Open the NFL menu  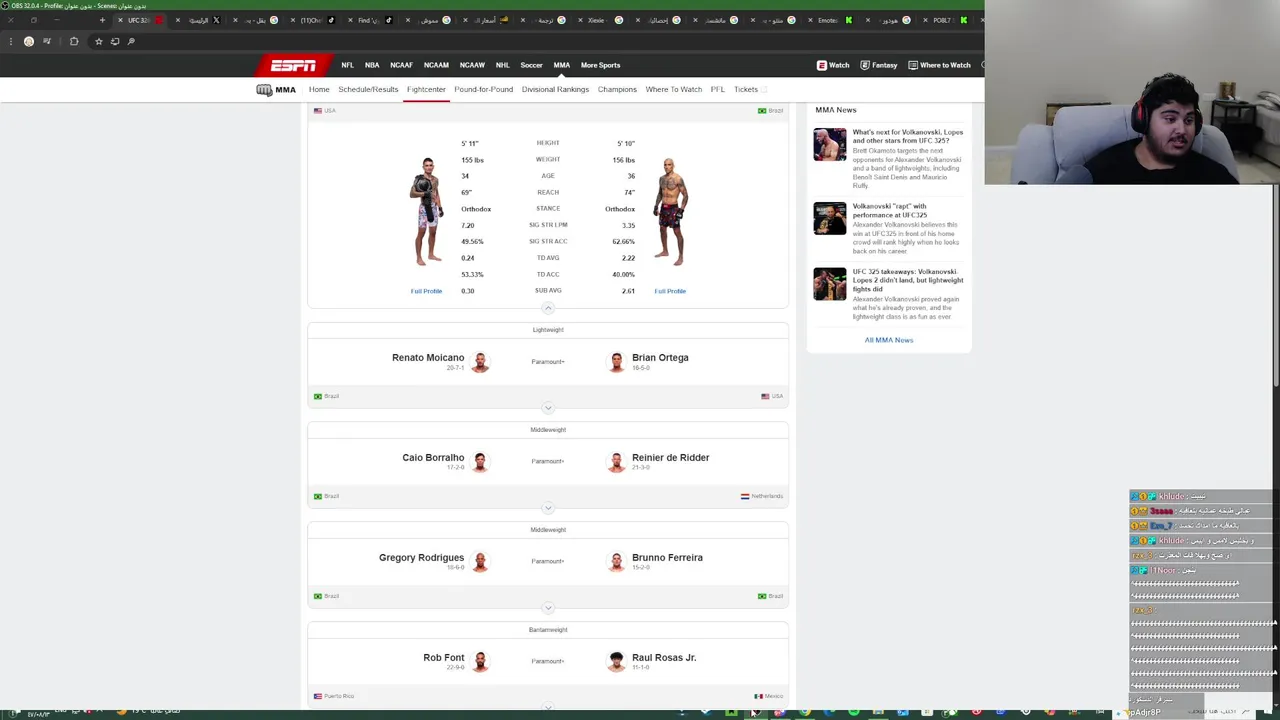pyautogui.click(x=347, y=65)
